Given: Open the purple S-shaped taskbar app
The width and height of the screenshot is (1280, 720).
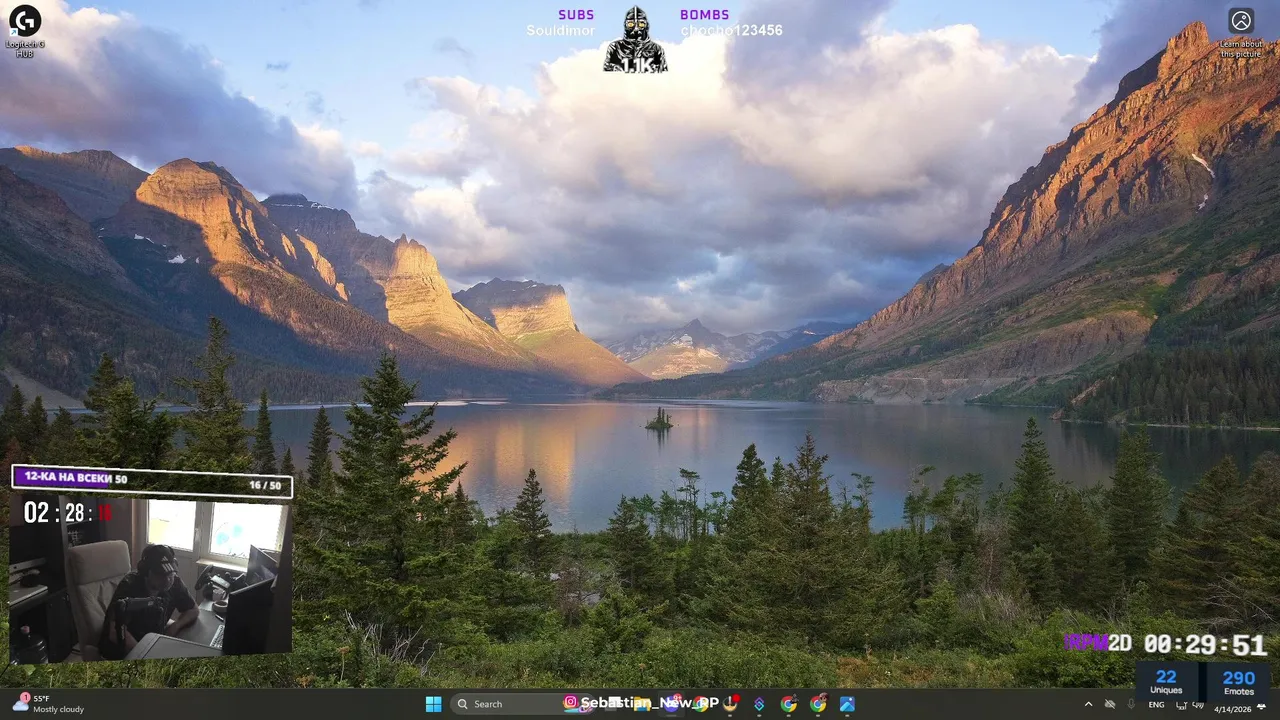Looking at the screenshot, I should tap(760, 704).
